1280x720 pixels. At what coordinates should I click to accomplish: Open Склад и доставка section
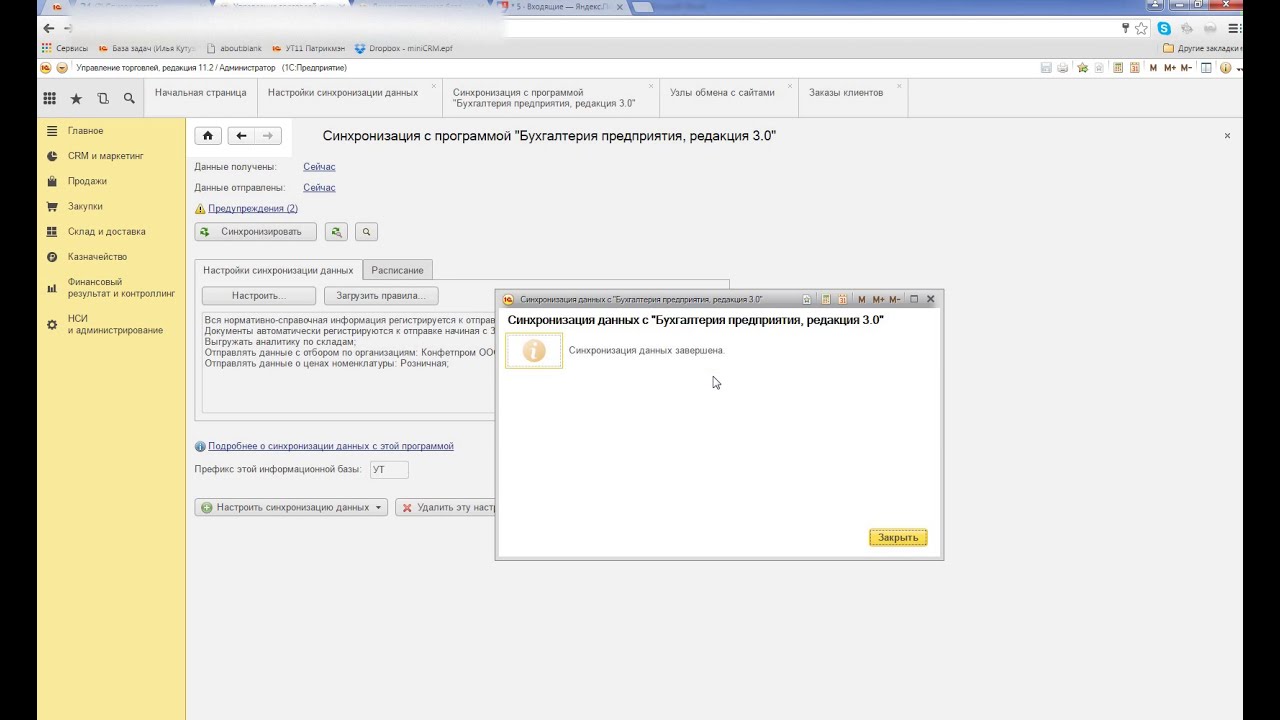point(106,231)
